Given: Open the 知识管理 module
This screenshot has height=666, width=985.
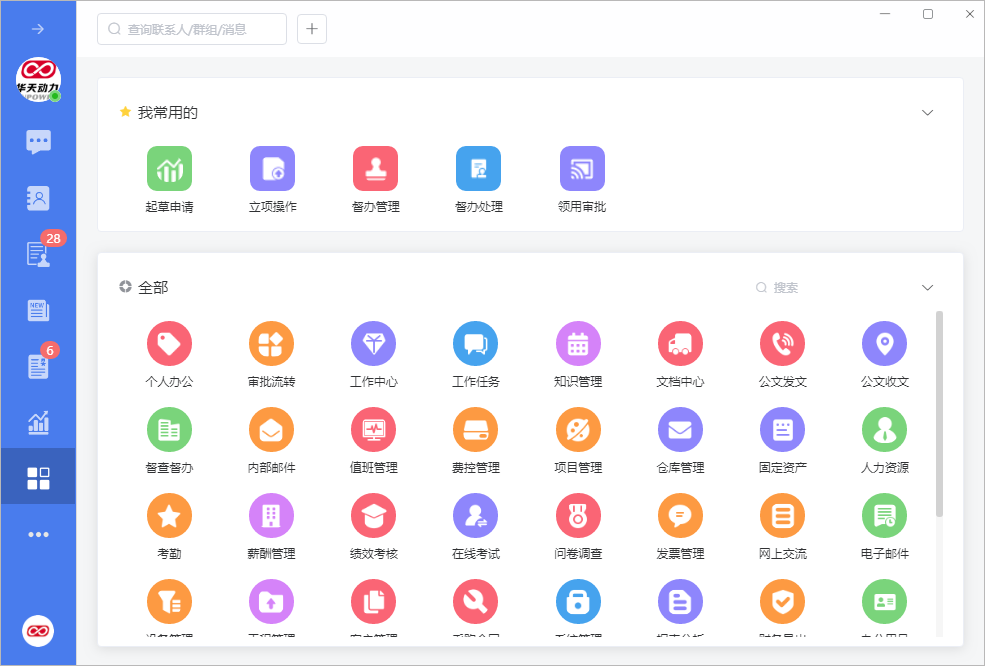Looking at the screenshot, I should point(578,352).
